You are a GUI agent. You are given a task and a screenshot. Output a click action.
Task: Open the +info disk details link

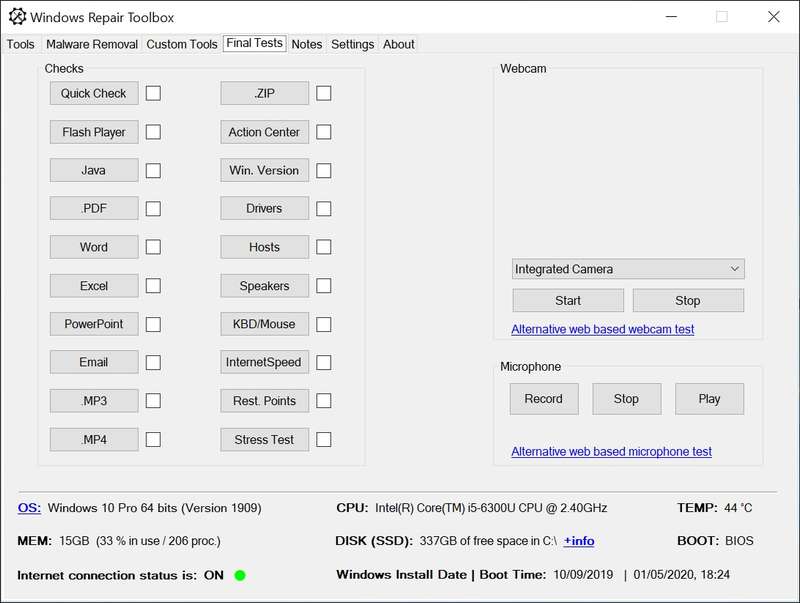[x=579, y=541]
